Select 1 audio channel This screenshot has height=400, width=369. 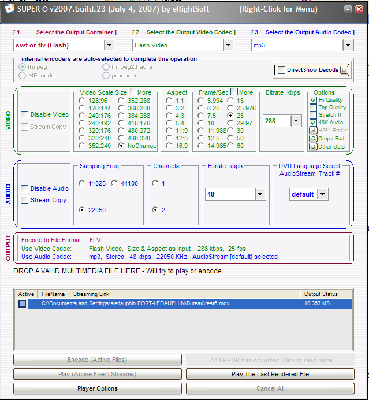click(x=155, y=183)
